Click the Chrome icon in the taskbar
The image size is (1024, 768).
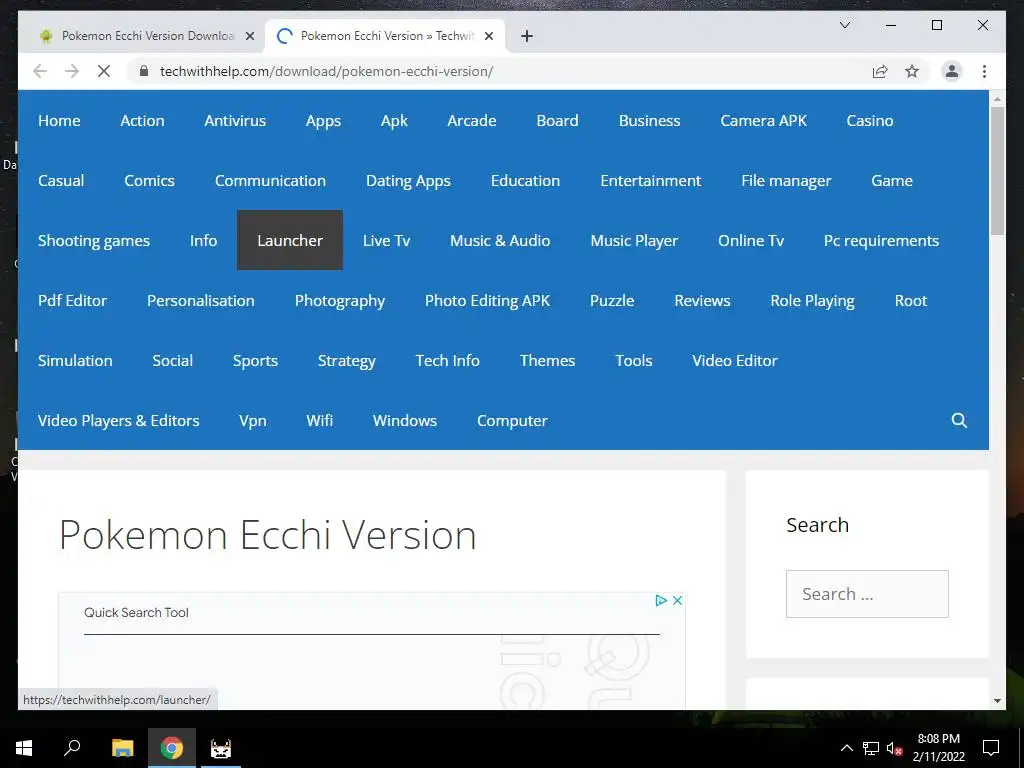pyautogui.click(x=172, y=748)
